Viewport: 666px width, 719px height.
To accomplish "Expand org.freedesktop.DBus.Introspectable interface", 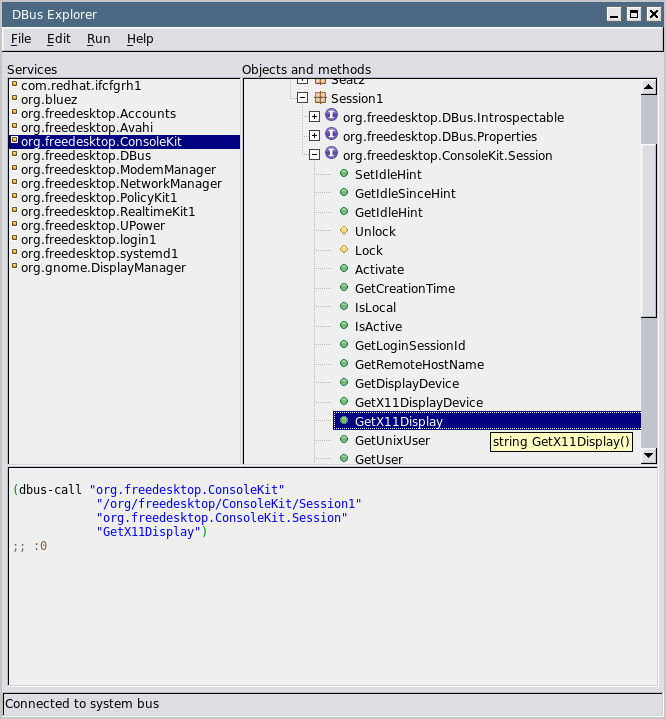I will pyautogui.click(x=314, y=116).
